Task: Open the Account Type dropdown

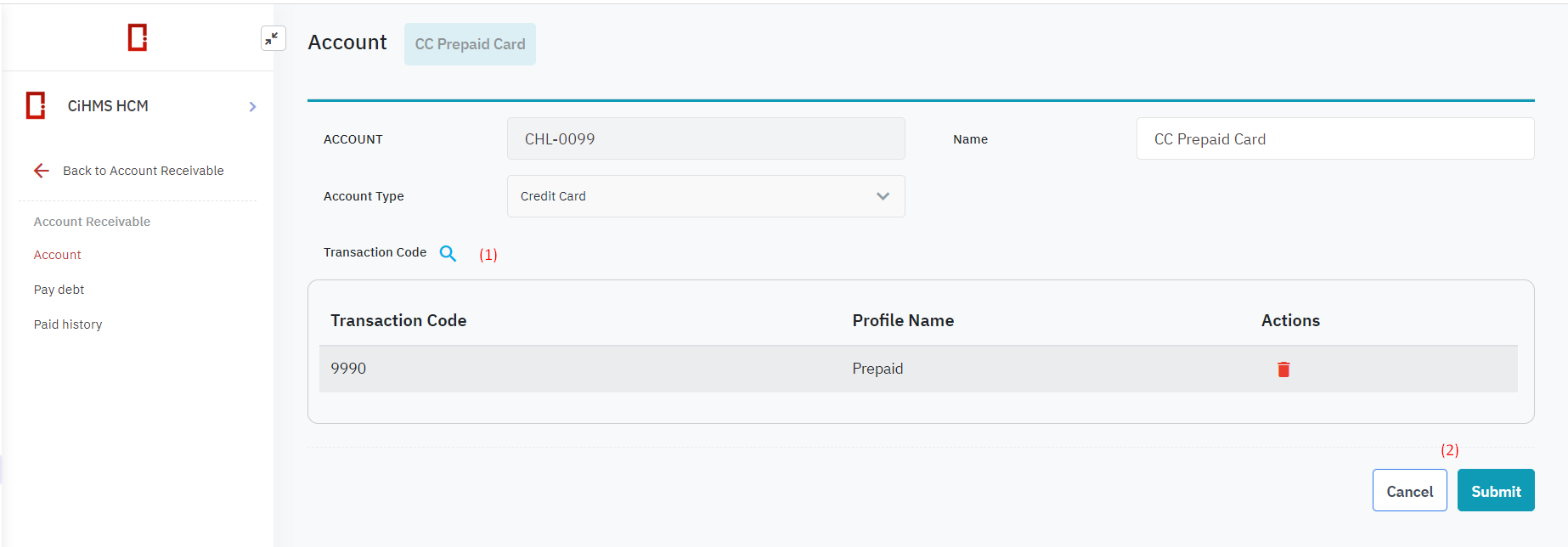Action: pos(705,196)
